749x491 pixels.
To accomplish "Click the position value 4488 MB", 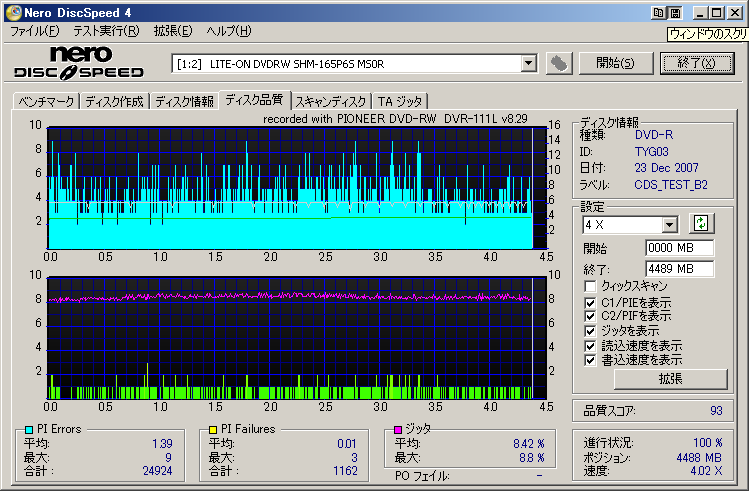I will click(x=699, y=458).
